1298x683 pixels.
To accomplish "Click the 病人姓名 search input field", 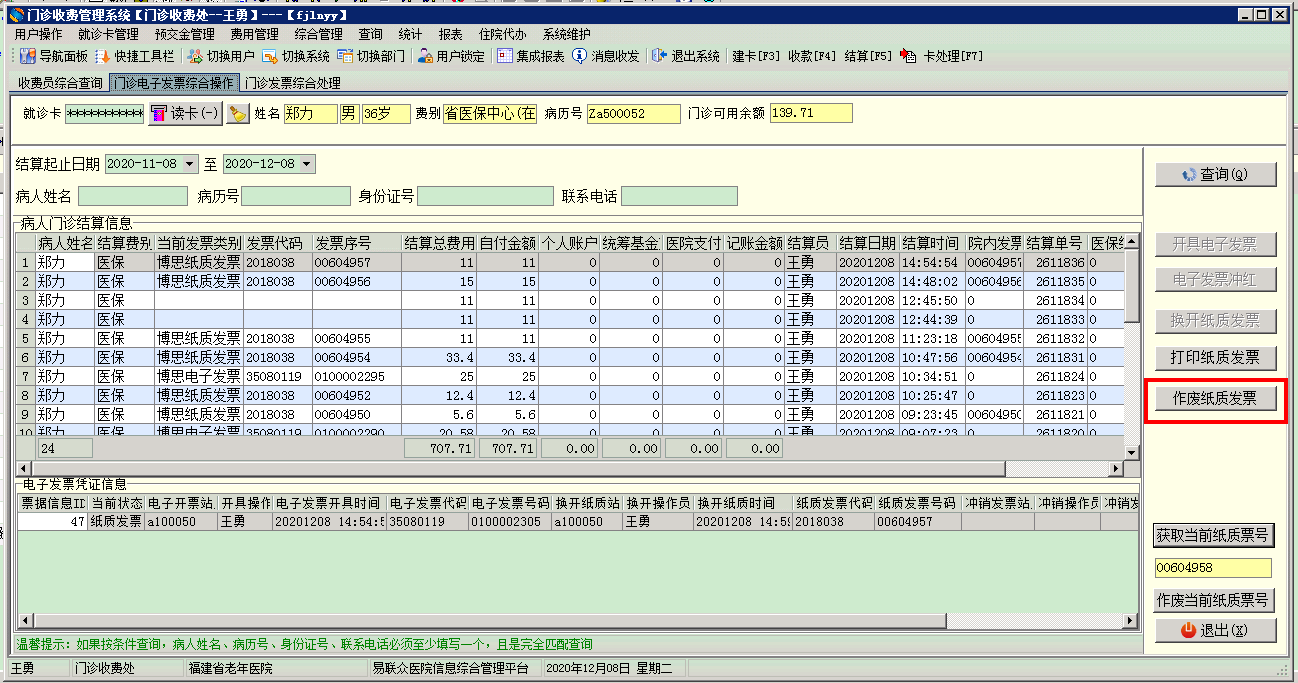I will (133, 196).
